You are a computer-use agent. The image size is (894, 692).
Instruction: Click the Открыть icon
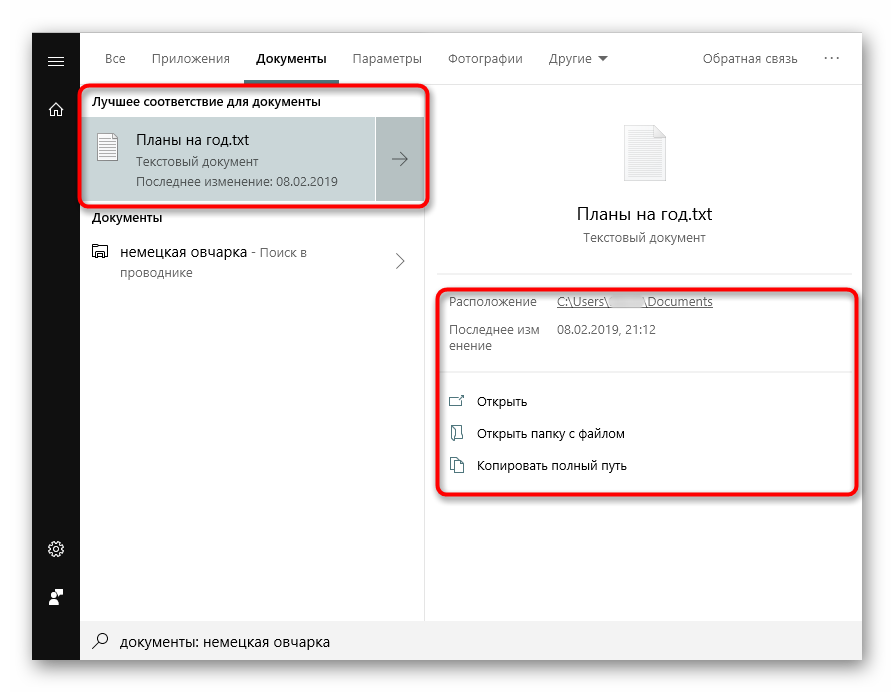(x=457, y=401)
